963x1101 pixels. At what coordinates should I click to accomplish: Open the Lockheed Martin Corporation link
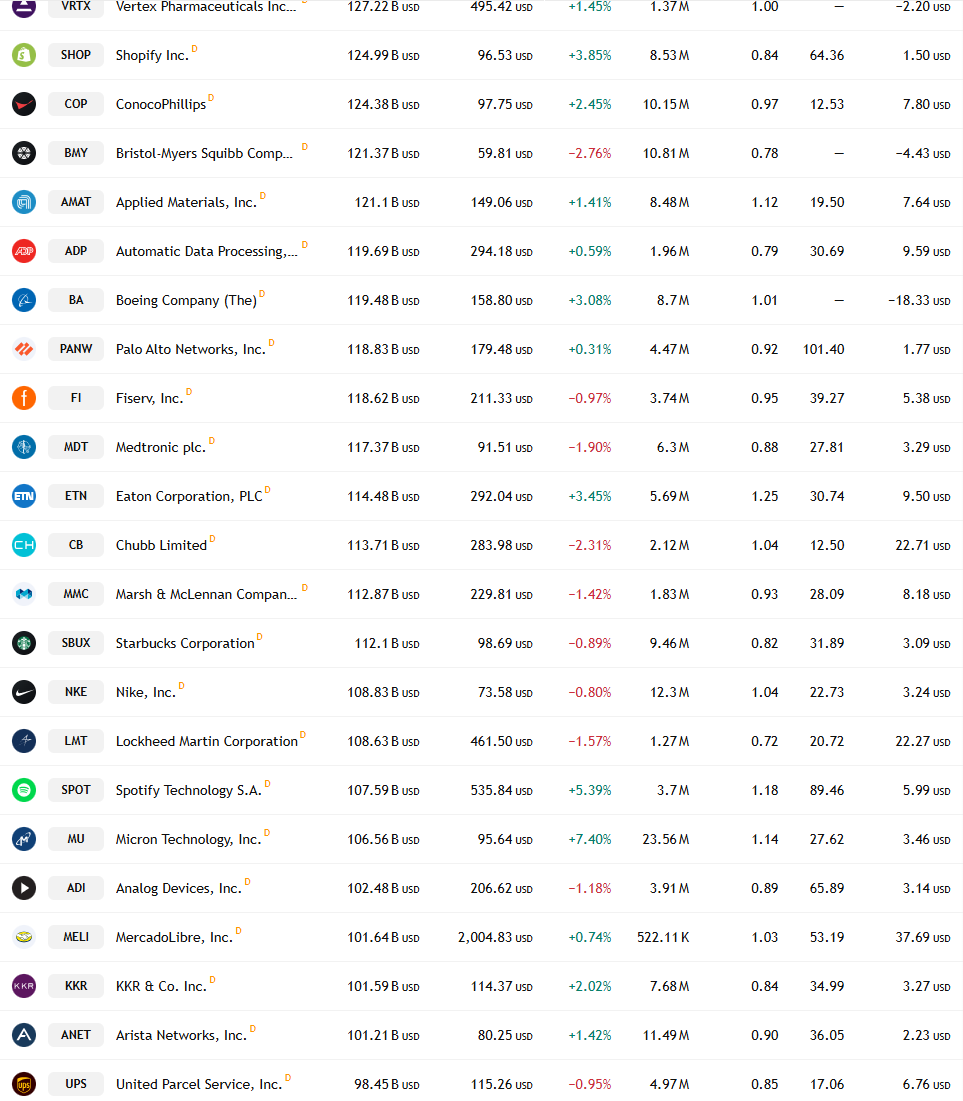click(x=207, y=741)
